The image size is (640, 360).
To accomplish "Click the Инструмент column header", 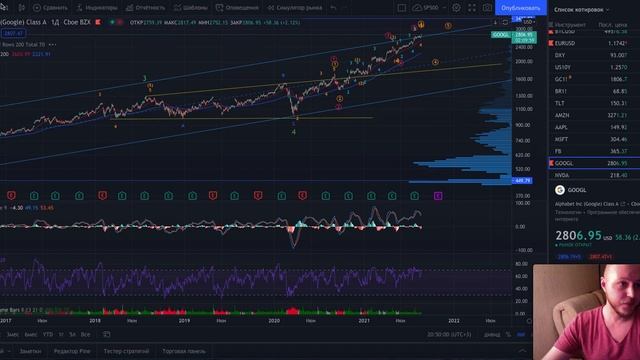I will click(570, 25).
